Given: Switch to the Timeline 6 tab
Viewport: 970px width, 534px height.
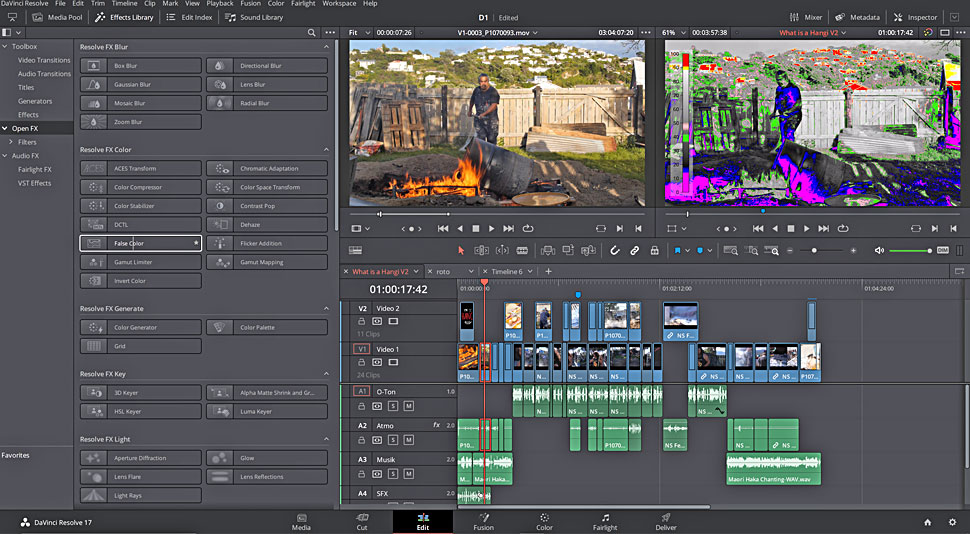Looking at the screenshot, I should (506, 271).
